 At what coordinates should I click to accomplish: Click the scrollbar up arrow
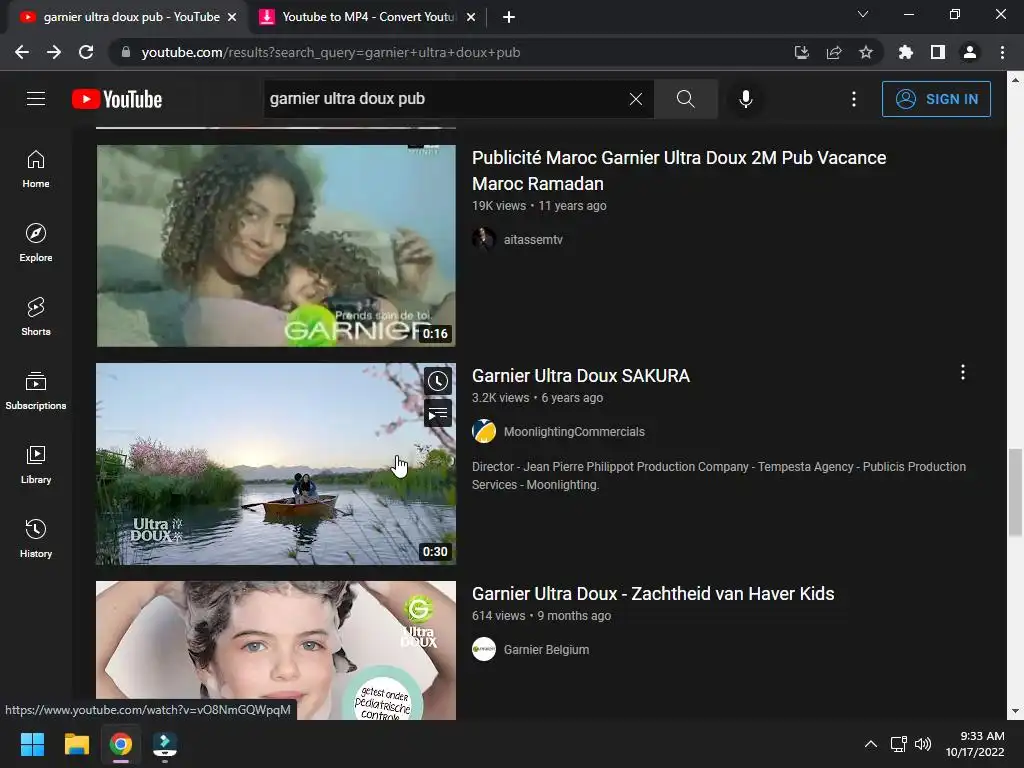pos(1014,80)
